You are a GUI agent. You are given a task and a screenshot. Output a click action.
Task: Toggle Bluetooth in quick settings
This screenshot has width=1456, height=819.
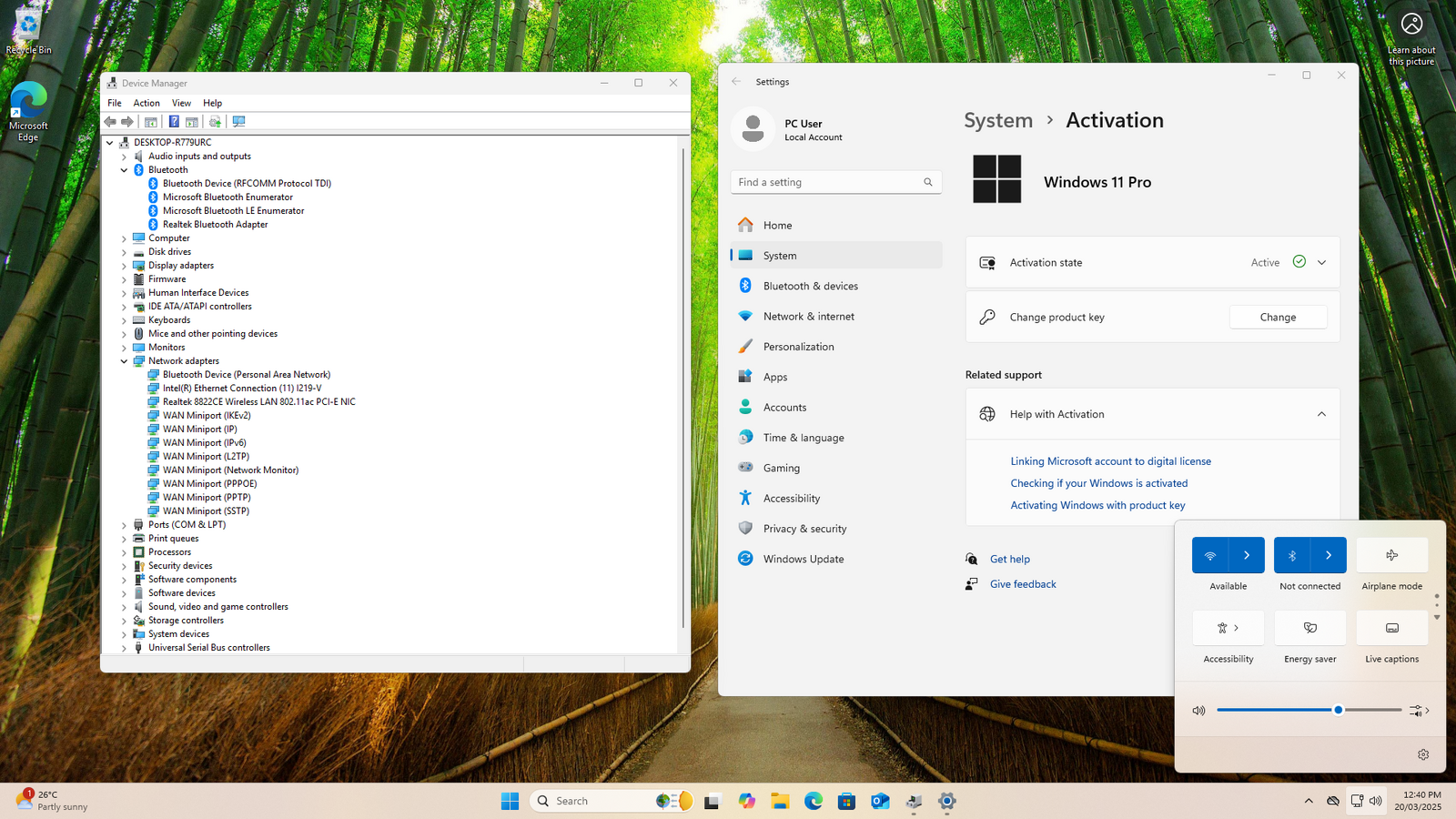[x=1292, y=555]
